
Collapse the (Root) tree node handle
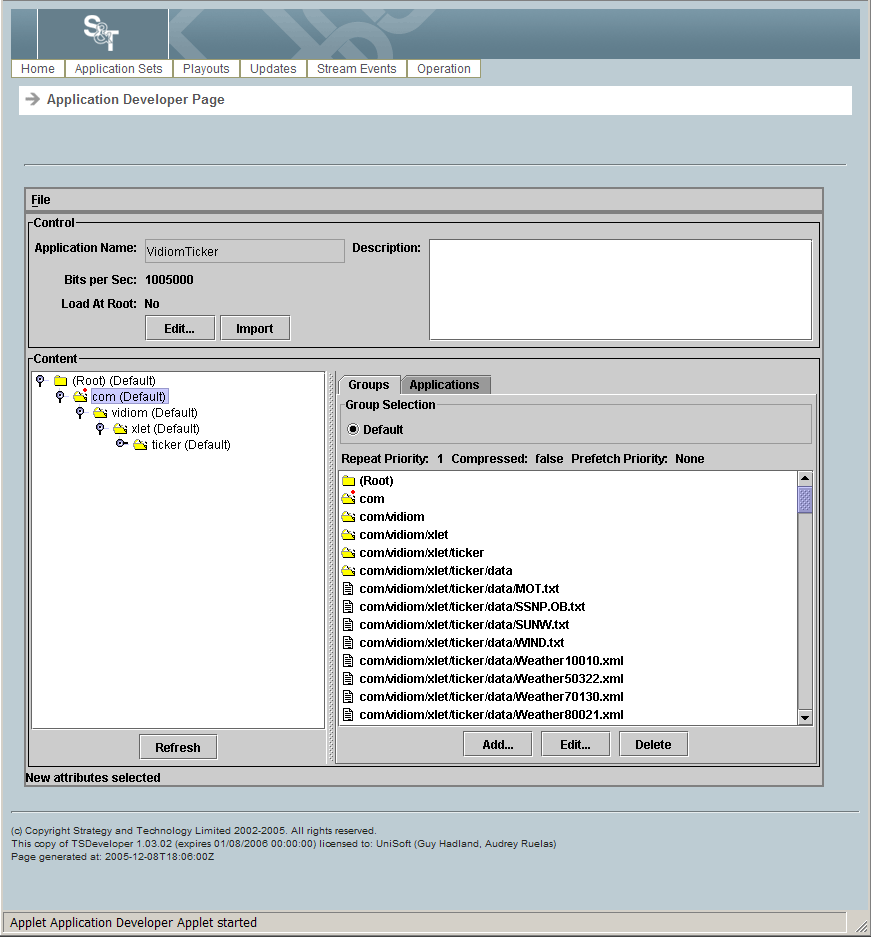[40, 380]
